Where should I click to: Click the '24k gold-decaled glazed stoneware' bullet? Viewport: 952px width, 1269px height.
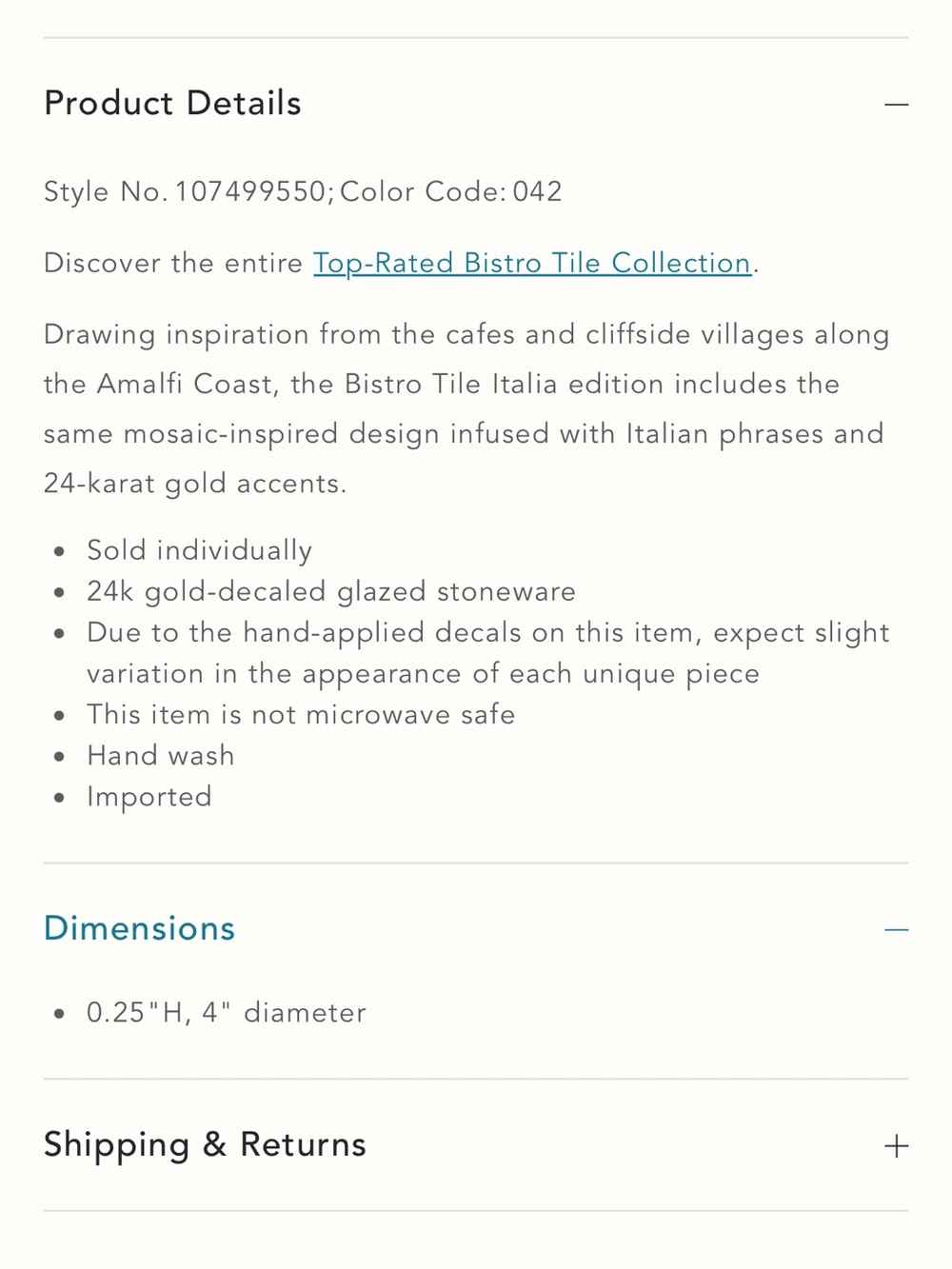click(331, 591)
